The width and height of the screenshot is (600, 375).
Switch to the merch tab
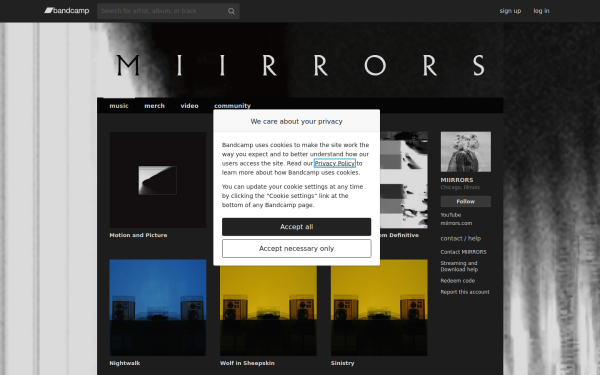tap(154, 106)
